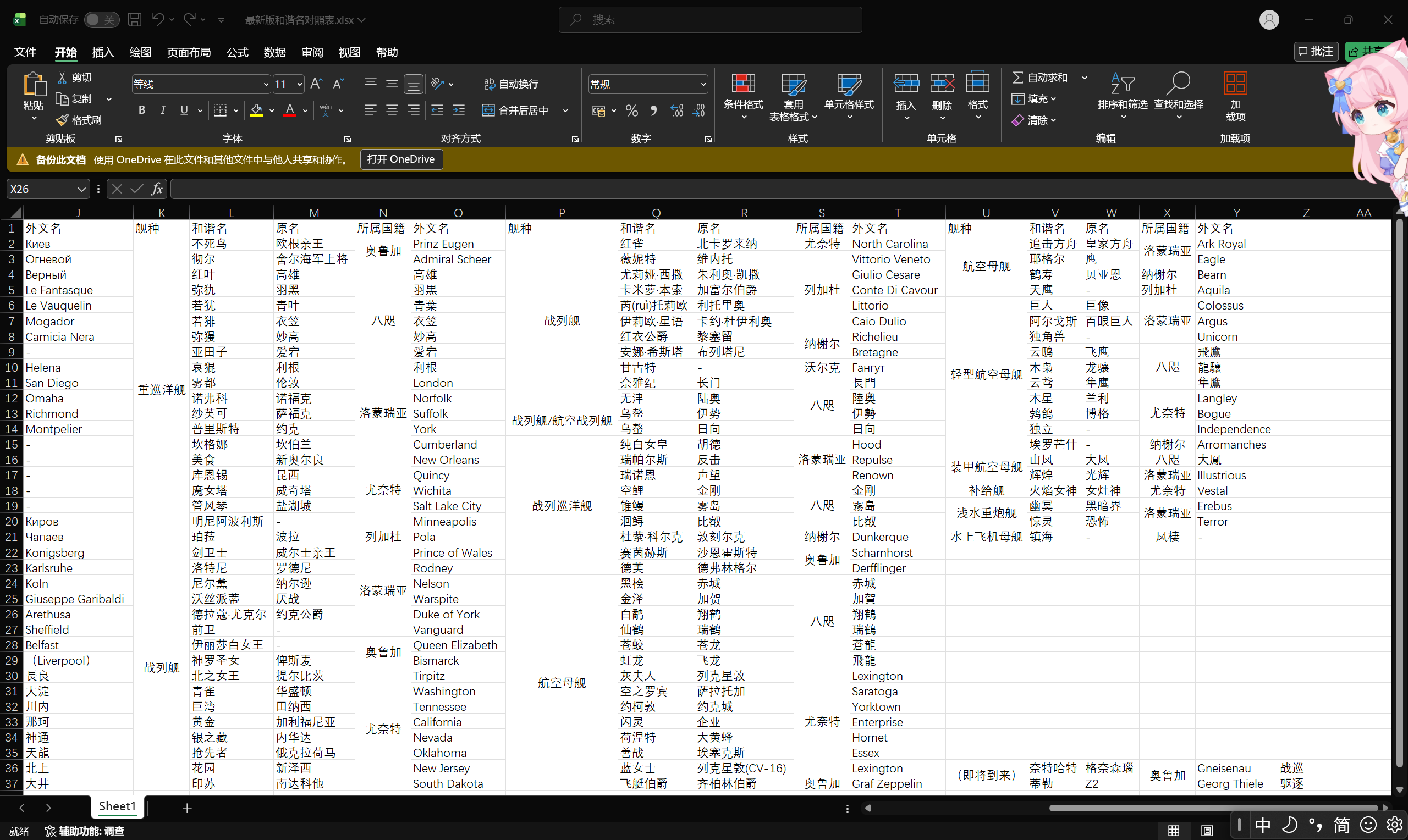Switch to Page Layout (页面布局) tab
The height and width of the screenshot is (840, 1408).
(x=189, y=52)
